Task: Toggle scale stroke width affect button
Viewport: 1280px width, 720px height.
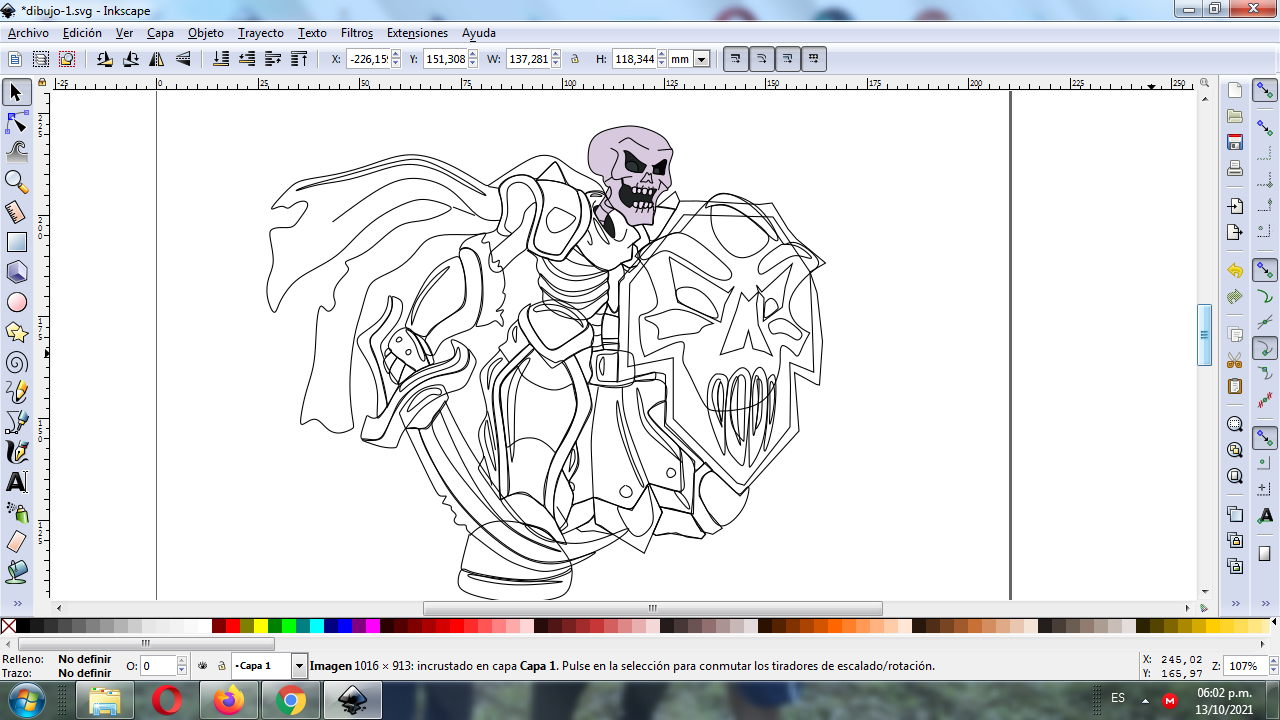Action: point(735,59)
